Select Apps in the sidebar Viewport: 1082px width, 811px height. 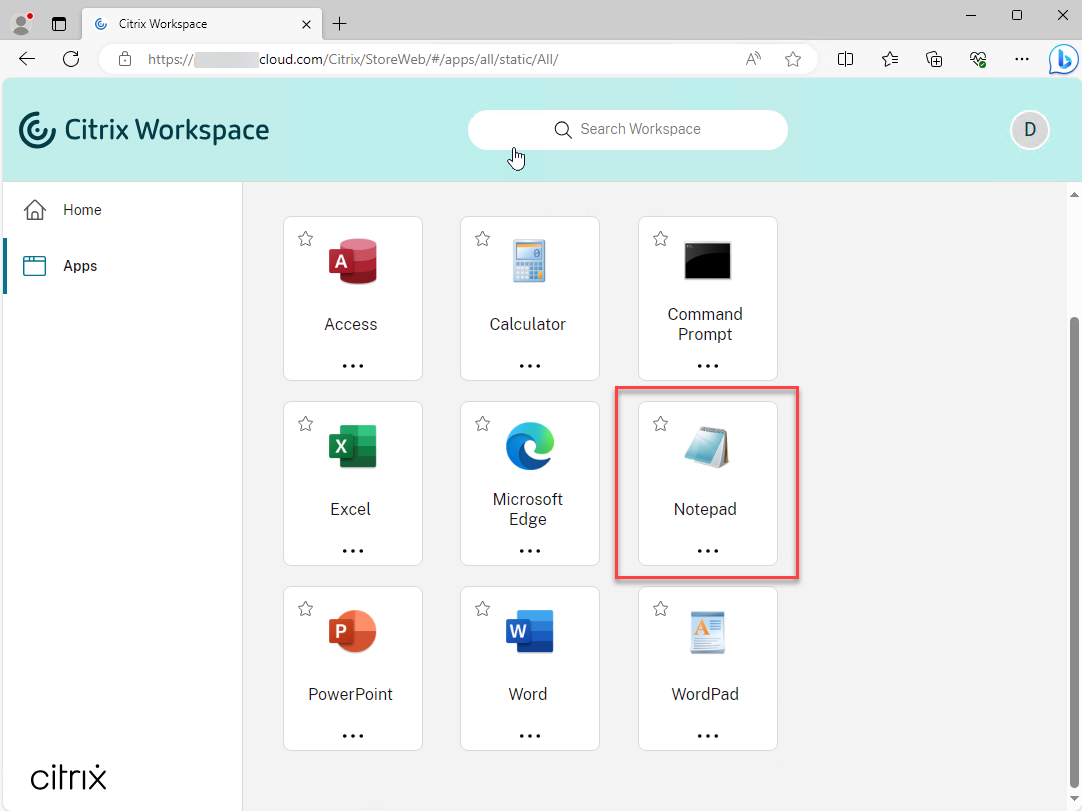pos(123,266)
